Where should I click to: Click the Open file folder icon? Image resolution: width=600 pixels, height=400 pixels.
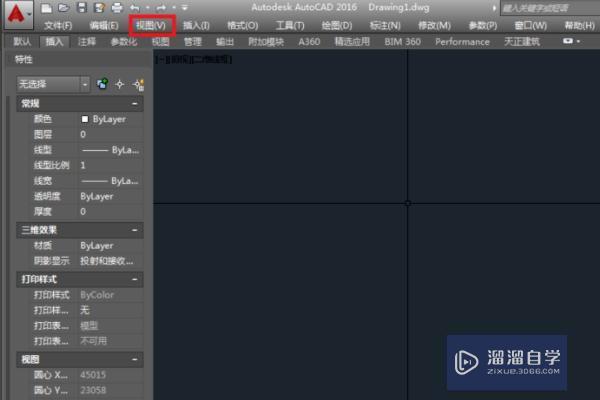pos(64,8)
